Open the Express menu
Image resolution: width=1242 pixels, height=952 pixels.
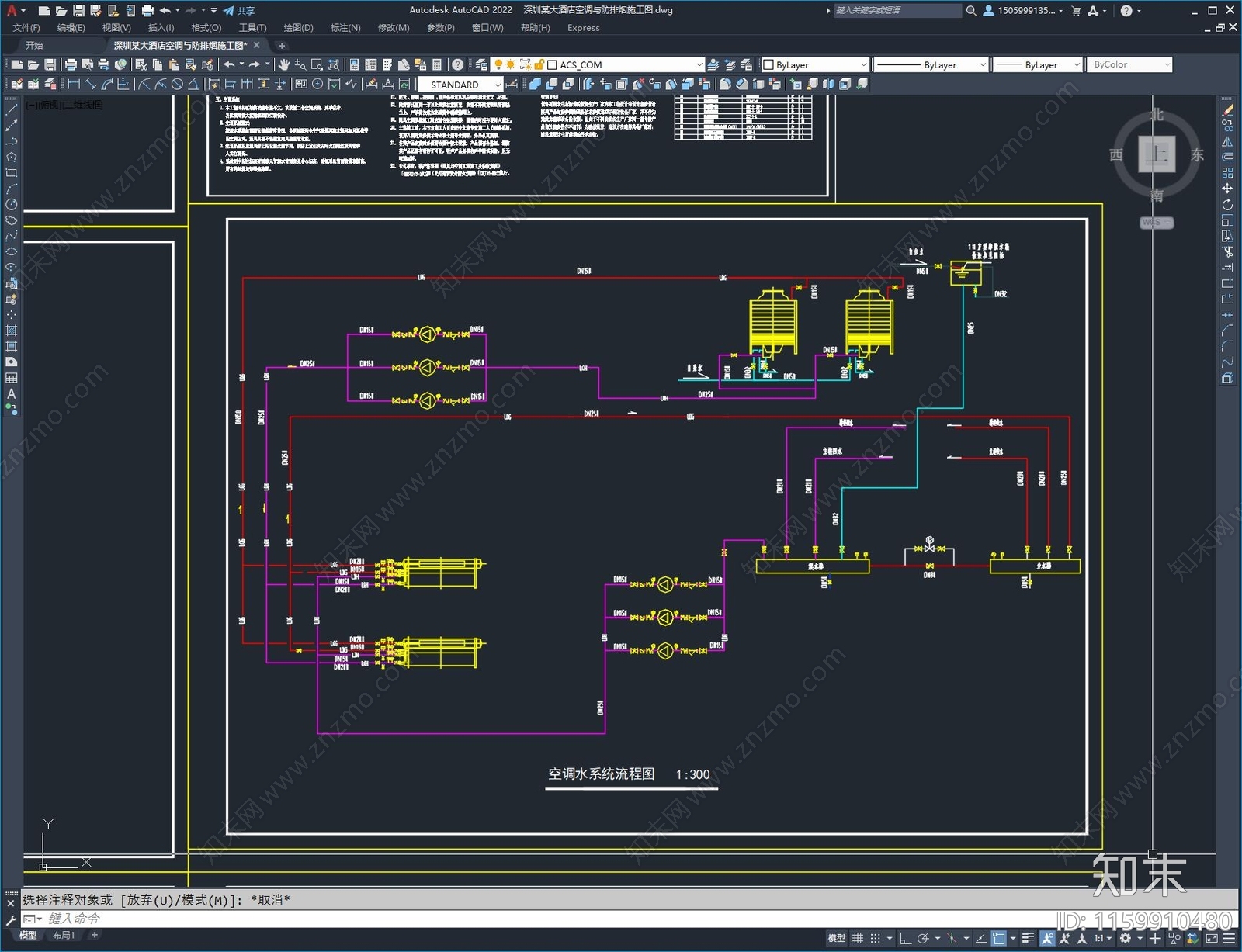583,28
